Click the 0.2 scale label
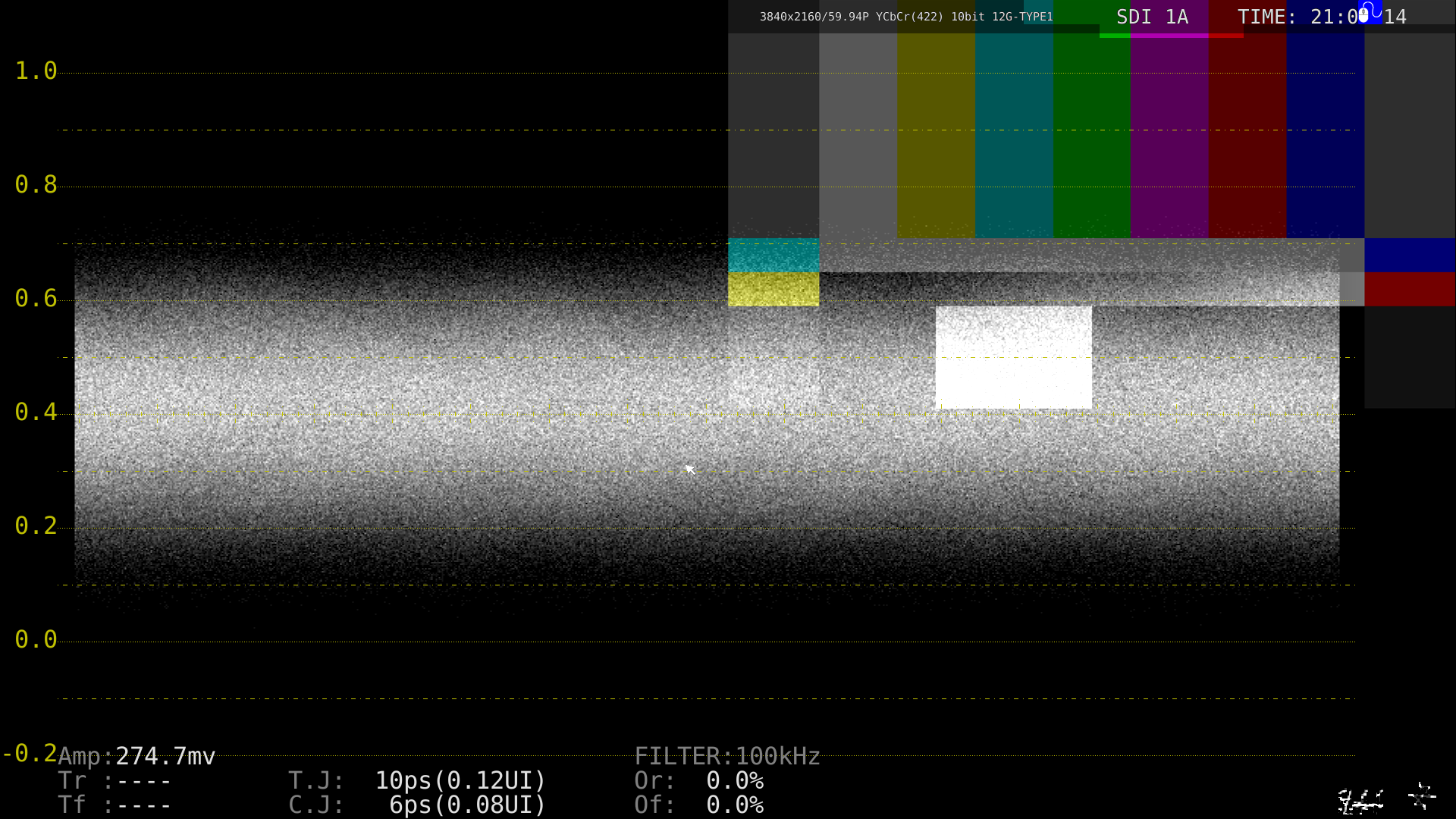 [36, 526]
